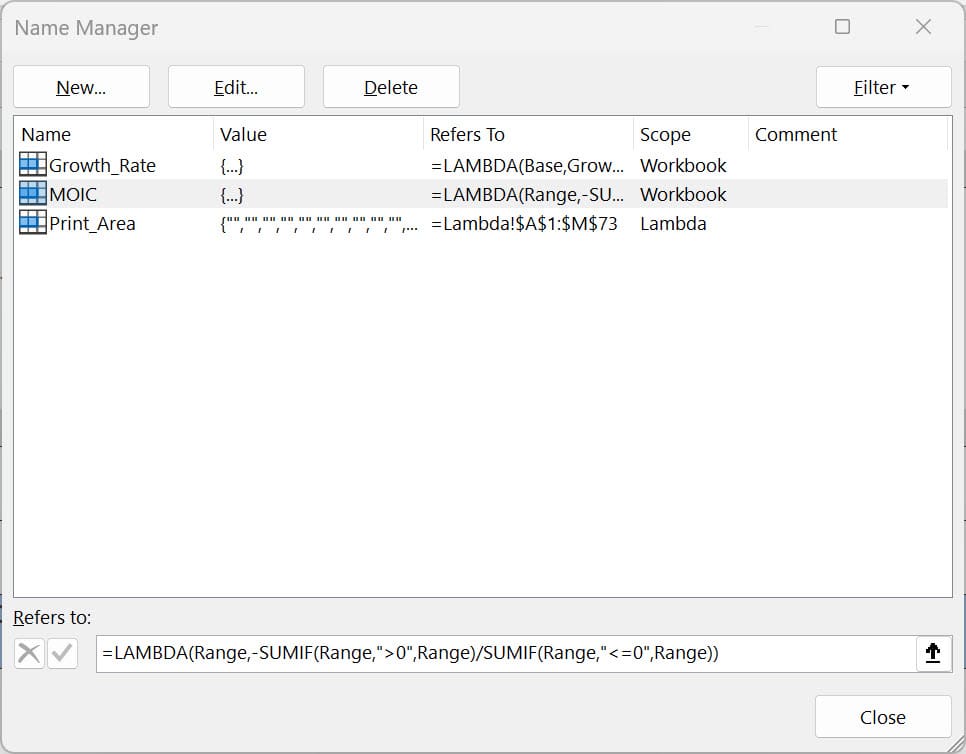
Task: Click inside the Refers to formula field
Action: (x=400, y=653)
